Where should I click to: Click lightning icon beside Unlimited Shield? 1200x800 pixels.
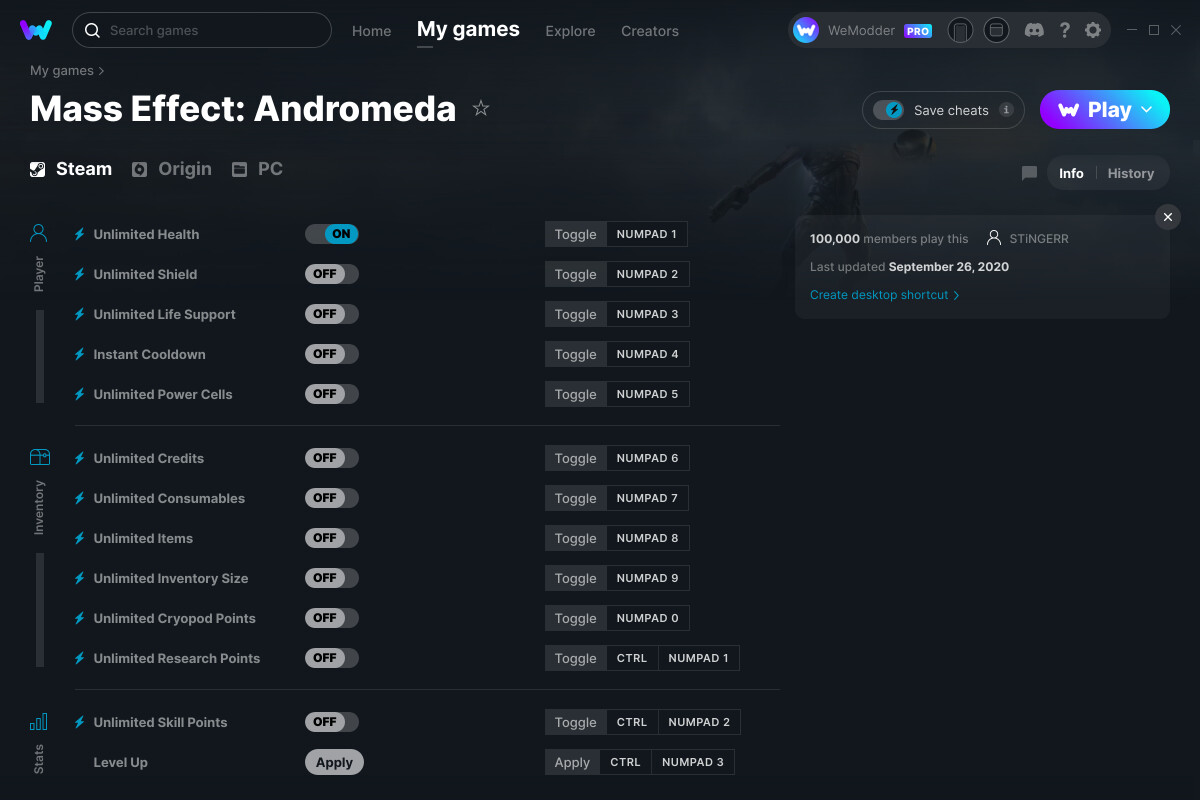click(80, 274)
